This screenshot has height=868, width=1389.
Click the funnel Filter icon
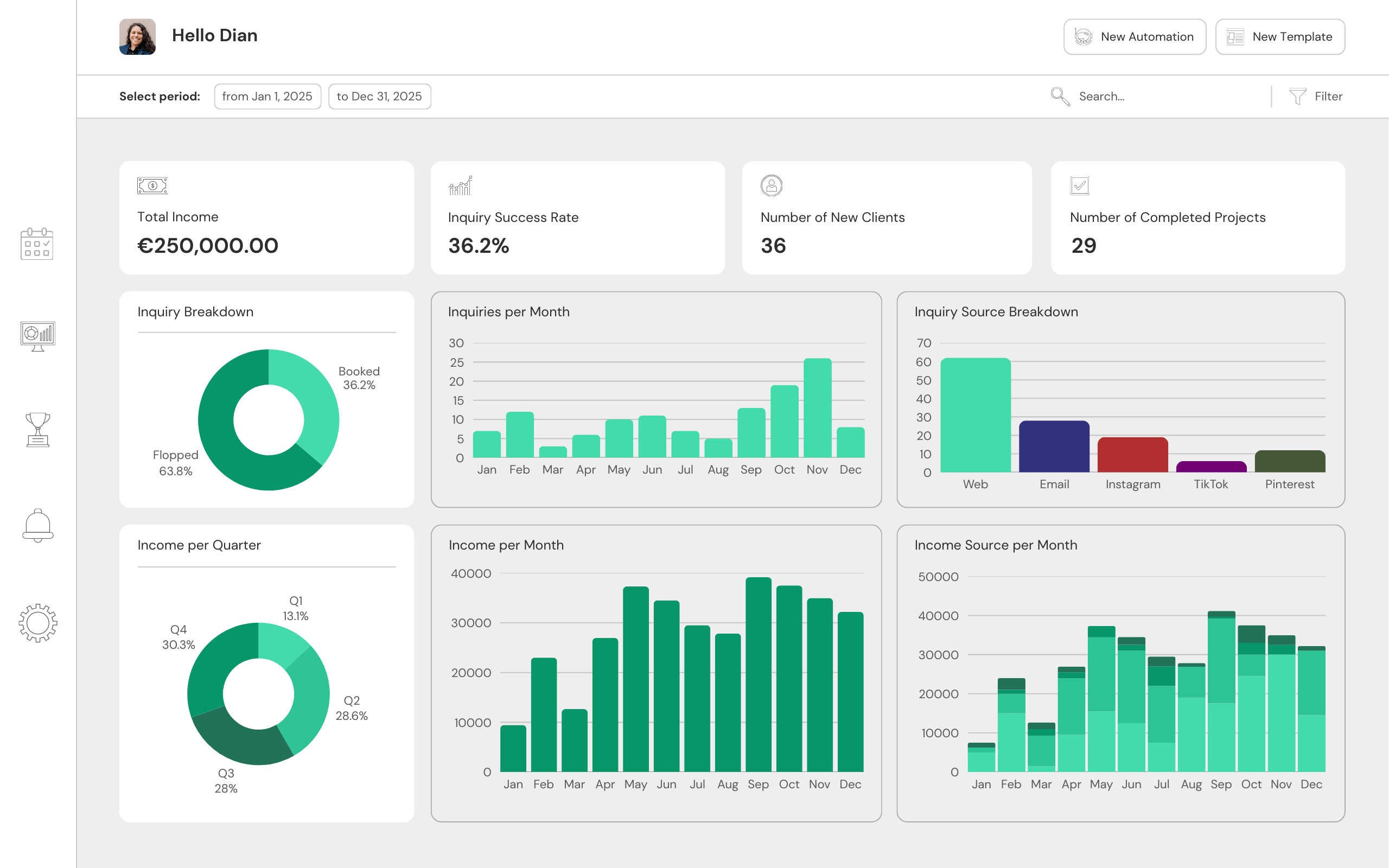coord(1297,97)
